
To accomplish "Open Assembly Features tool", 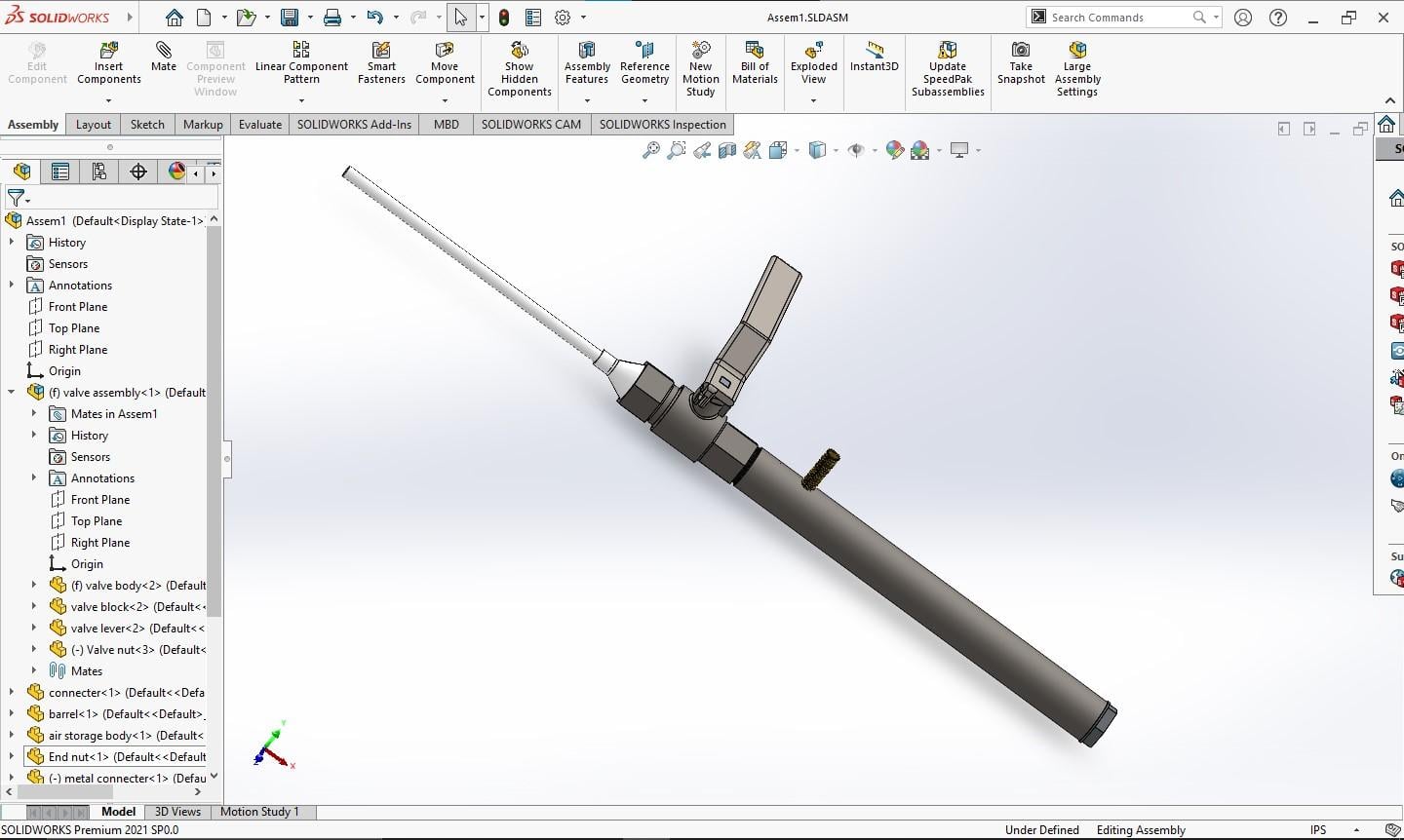I will pos(587,63).
